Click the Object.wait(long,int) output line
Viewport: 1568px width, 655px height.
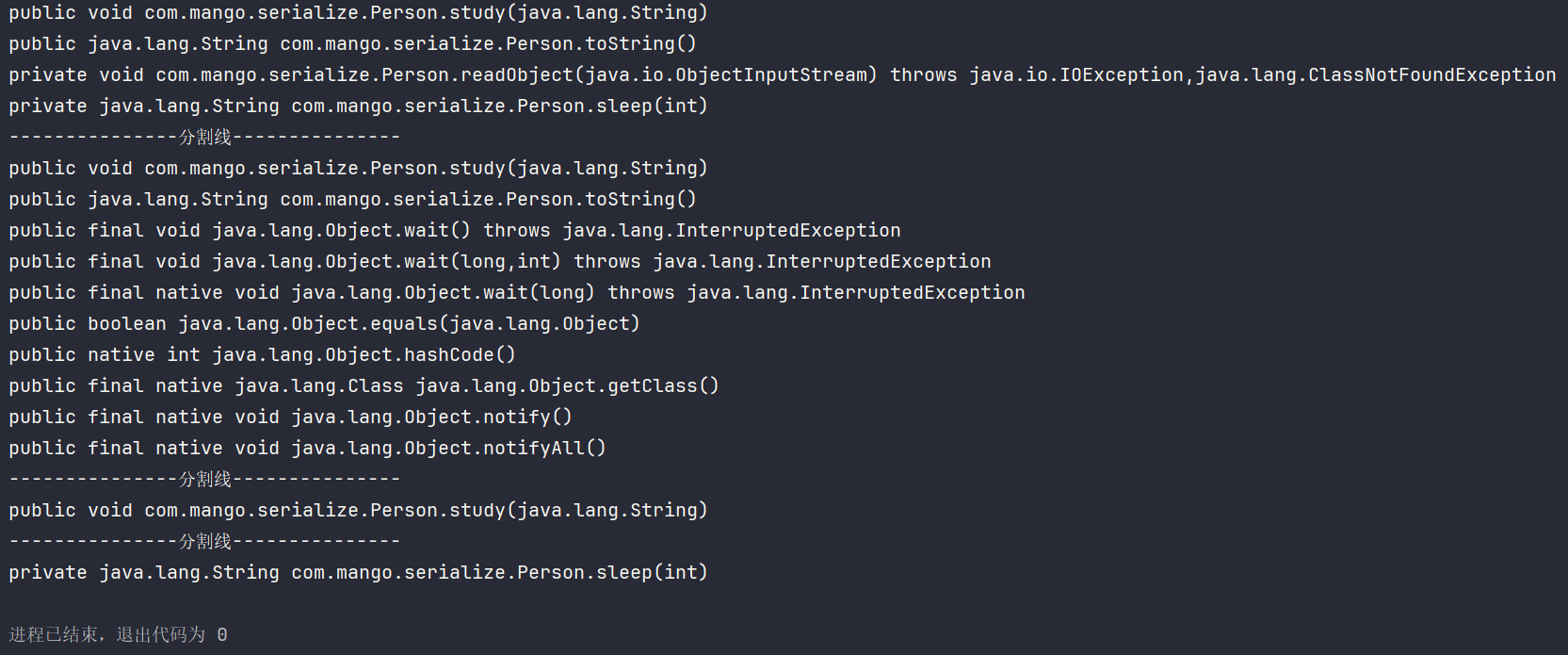click(499, 262)
